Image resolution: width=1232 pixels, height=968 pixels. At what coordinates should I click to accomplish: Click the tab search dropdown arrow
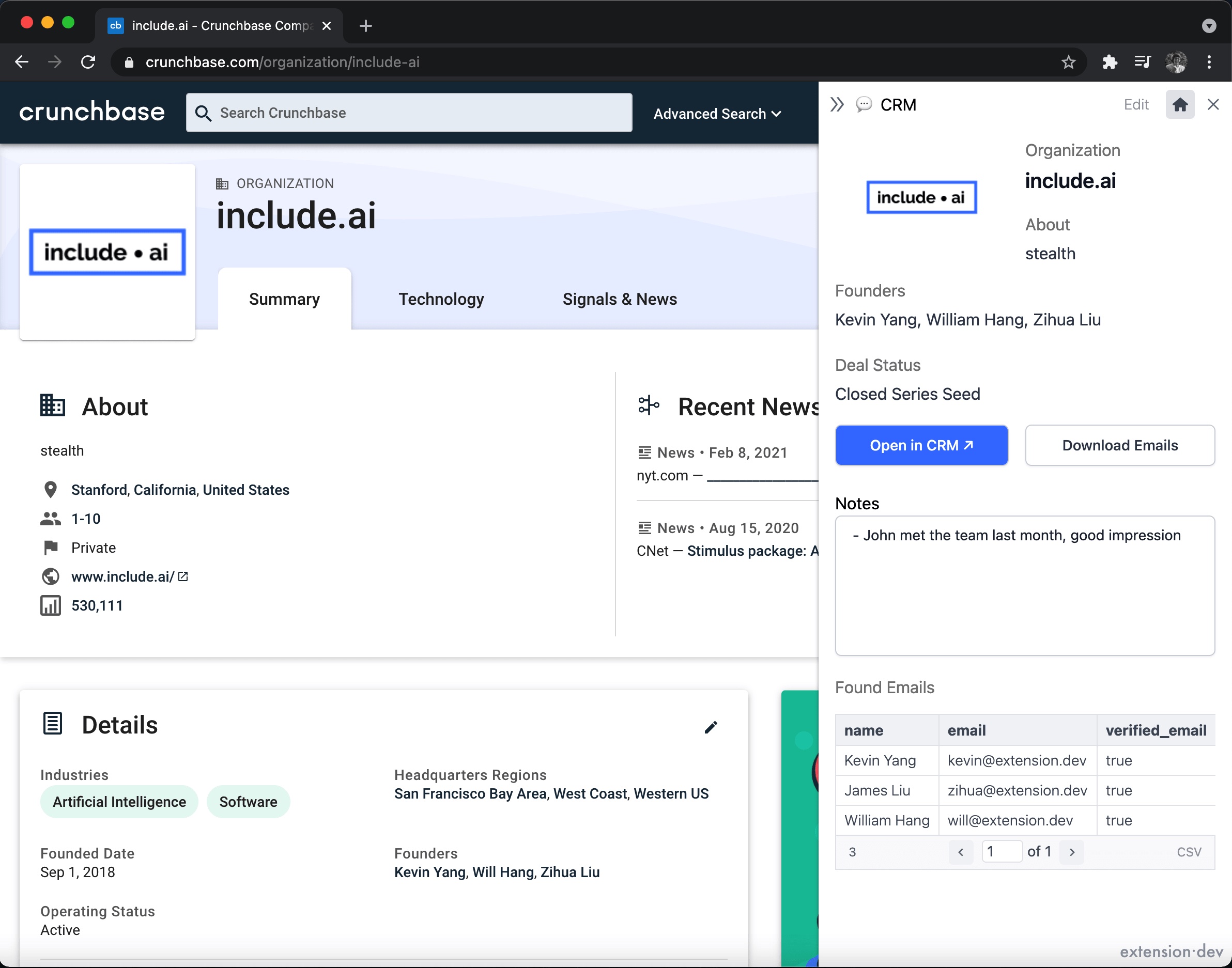pos(1209,25)
